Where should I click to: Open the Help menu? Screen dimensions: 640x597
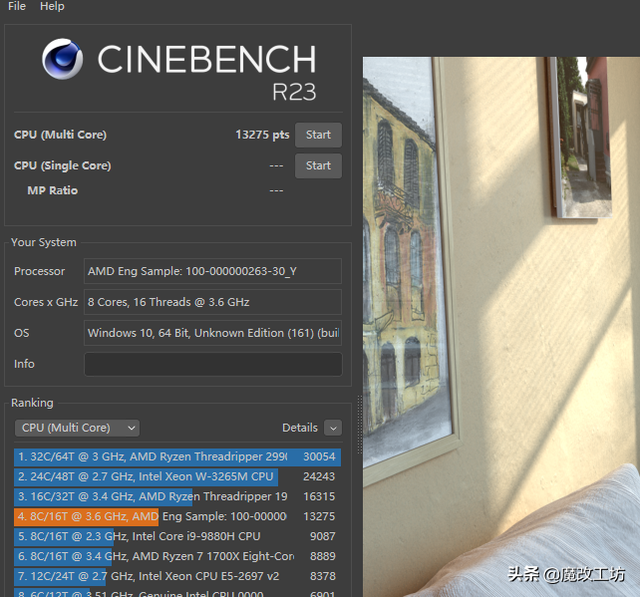pos(52,6)
